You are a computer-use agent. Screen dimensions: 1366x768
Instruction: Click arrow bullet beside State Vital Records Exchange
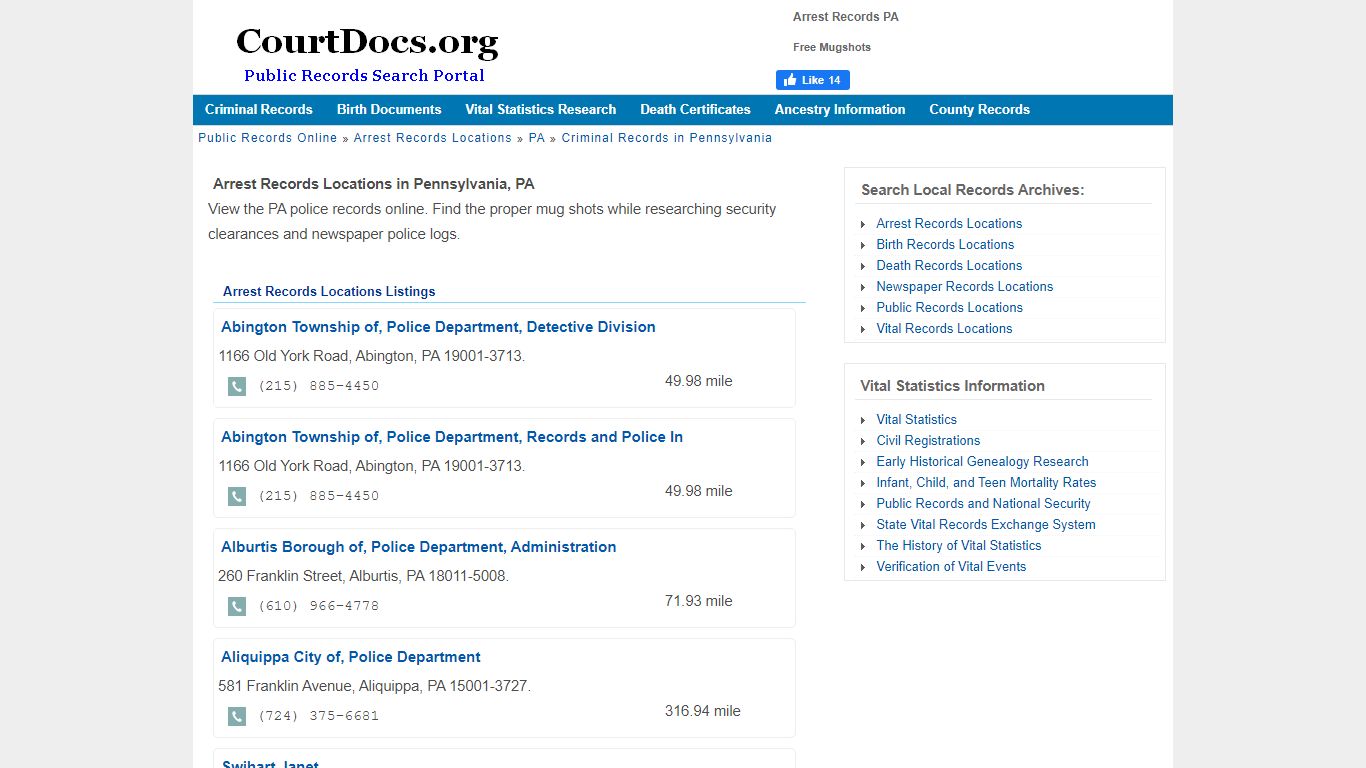(863, 525)
